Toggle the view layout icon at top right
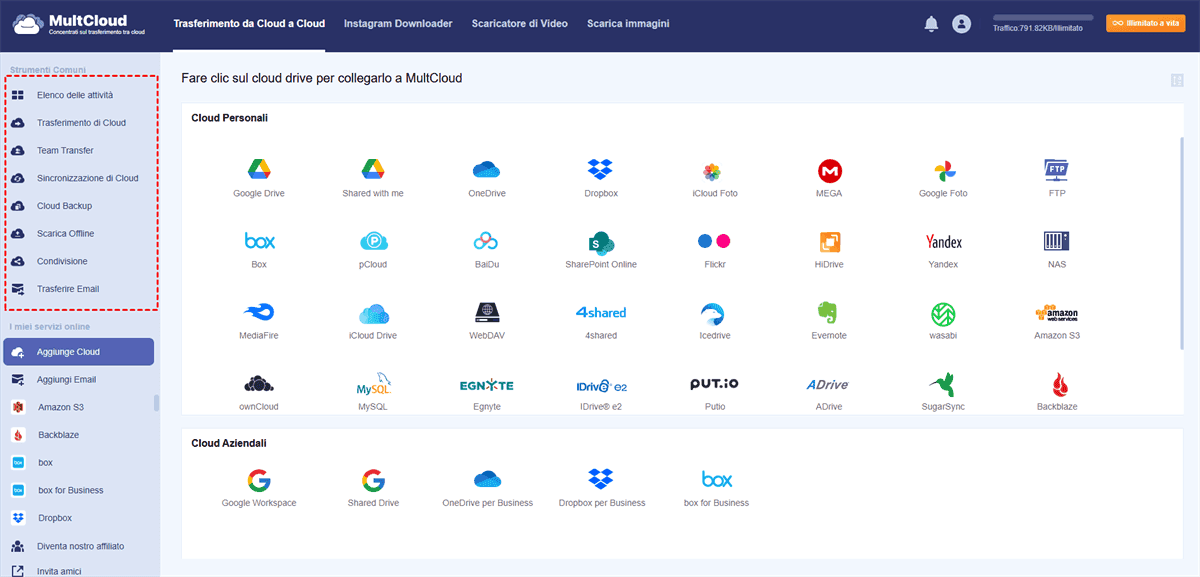1200x577 pixels. (1176, 81)
